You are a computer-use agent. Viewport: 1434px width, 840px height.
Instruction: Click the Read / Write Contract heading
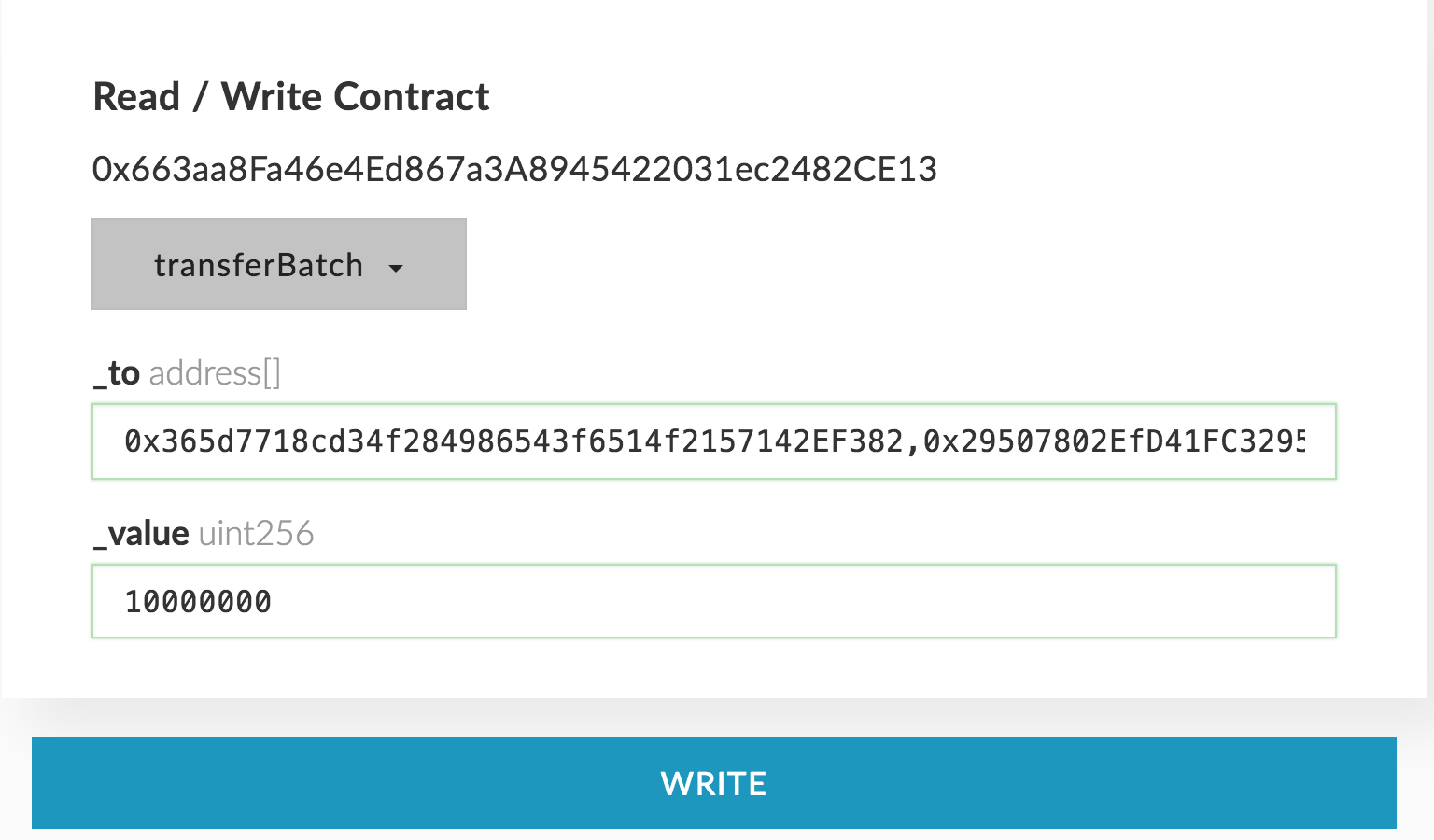pos(291,97)
